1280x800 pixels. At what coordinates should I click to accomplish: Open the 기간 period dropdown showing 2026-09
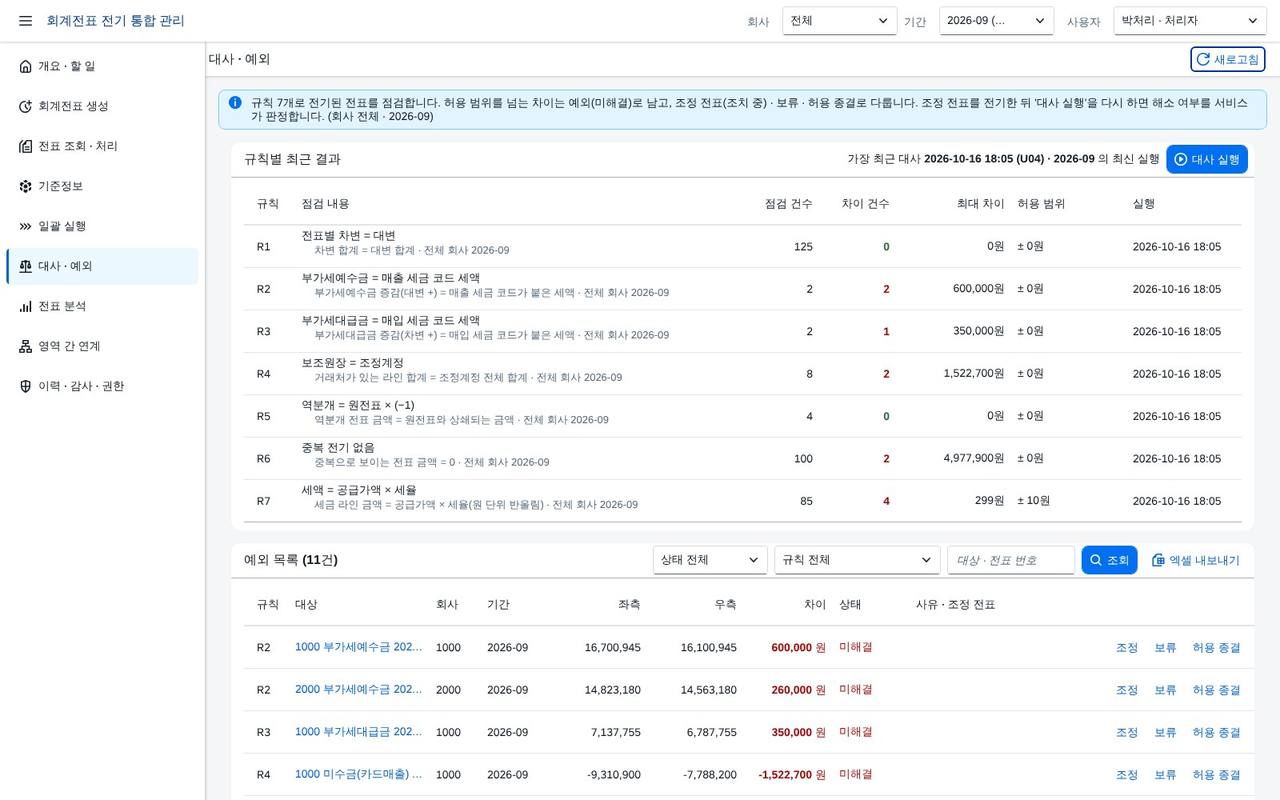(x=996, y=21)
